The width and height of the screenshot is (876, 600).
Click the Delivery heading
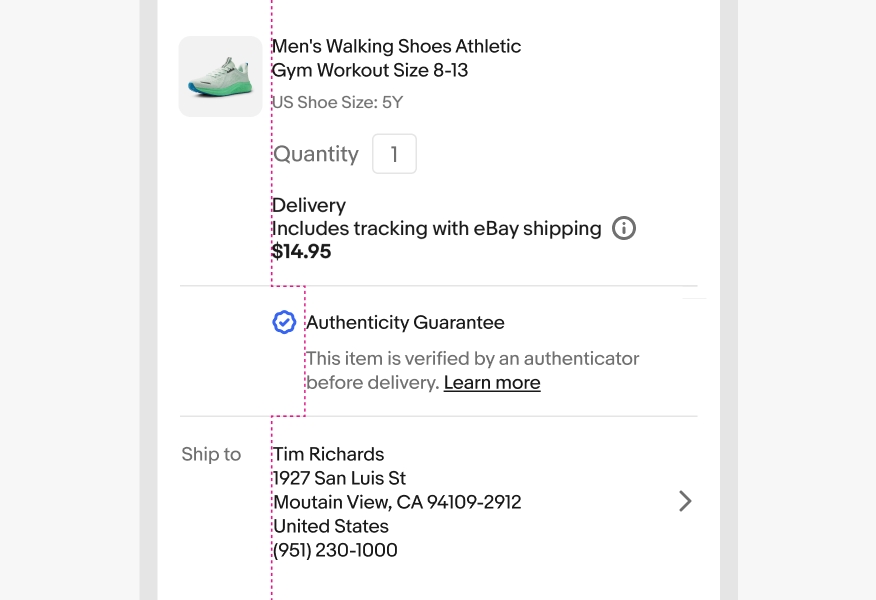coord(309,205)
